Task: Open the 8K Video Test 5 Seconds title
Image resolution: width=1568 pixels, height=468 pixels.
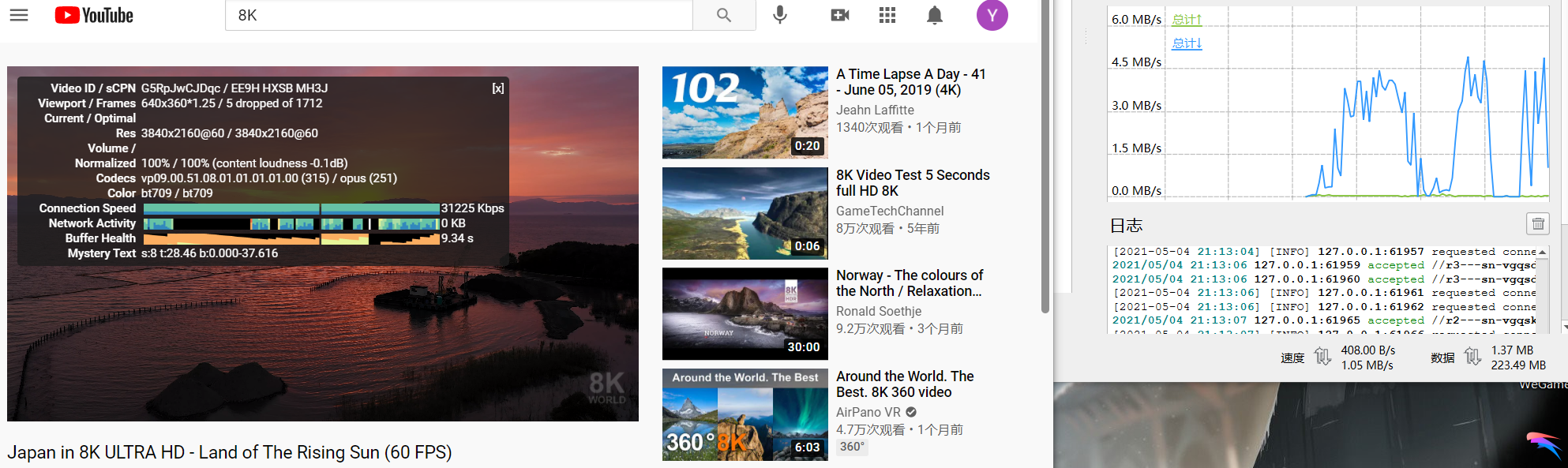Action: tap(913, 183)
